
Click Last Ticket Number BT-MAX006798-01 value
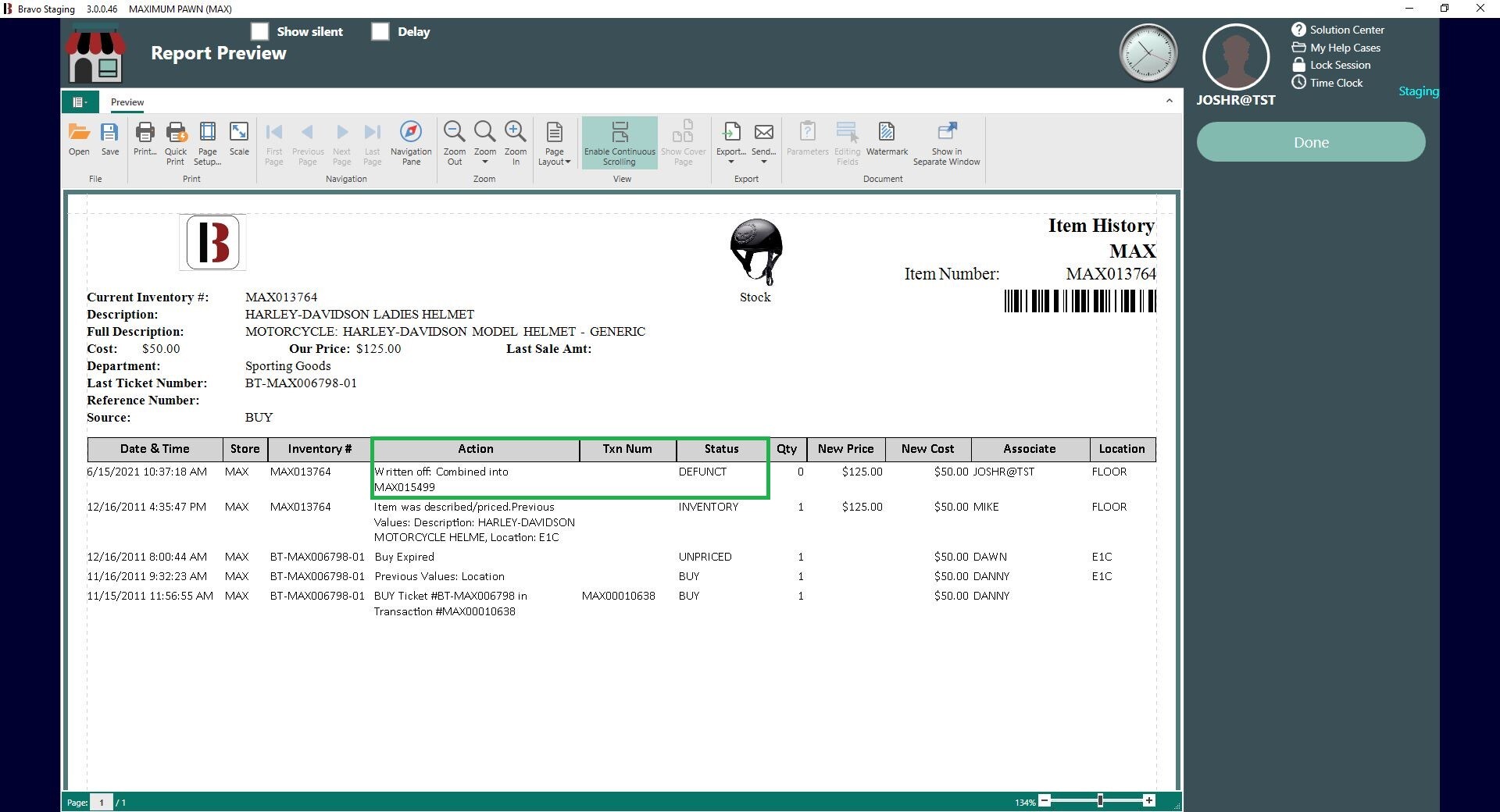pyautogui.click(x=301, y=383)
